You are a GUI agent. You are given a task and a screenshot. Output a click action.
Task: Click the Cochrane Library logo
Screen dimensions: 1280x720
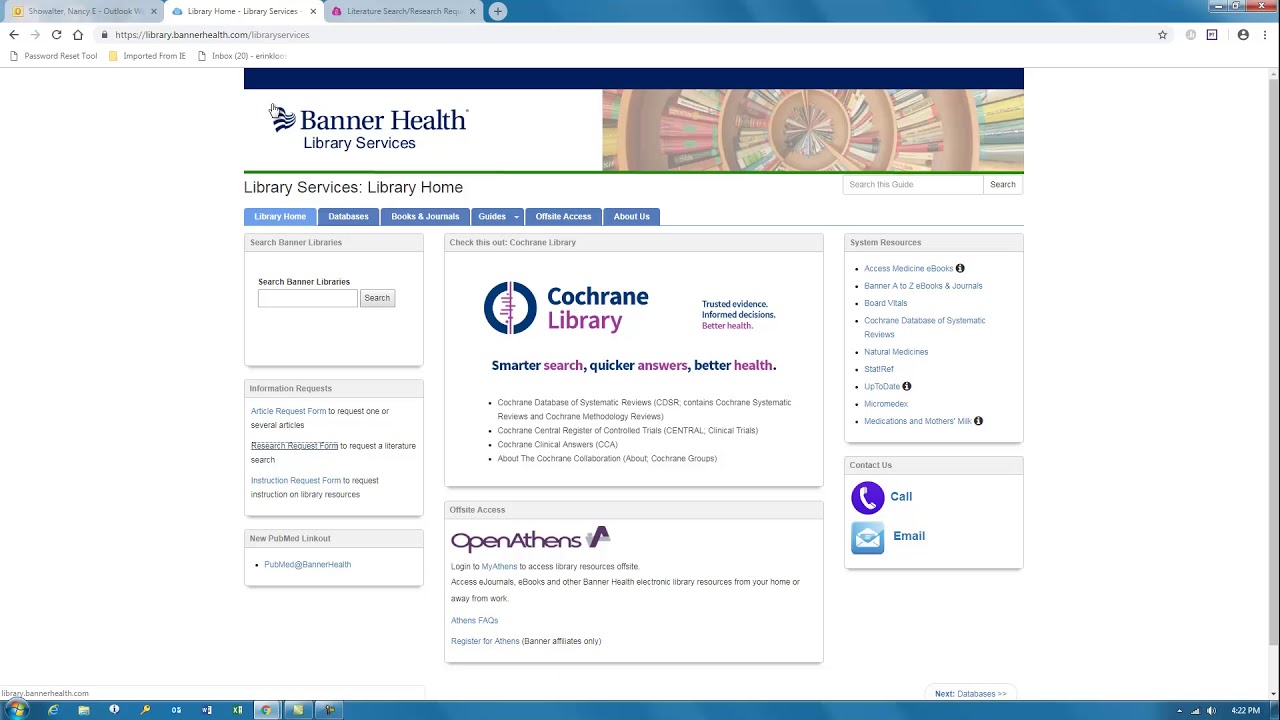pyautogui.click(x=566, y=307)
